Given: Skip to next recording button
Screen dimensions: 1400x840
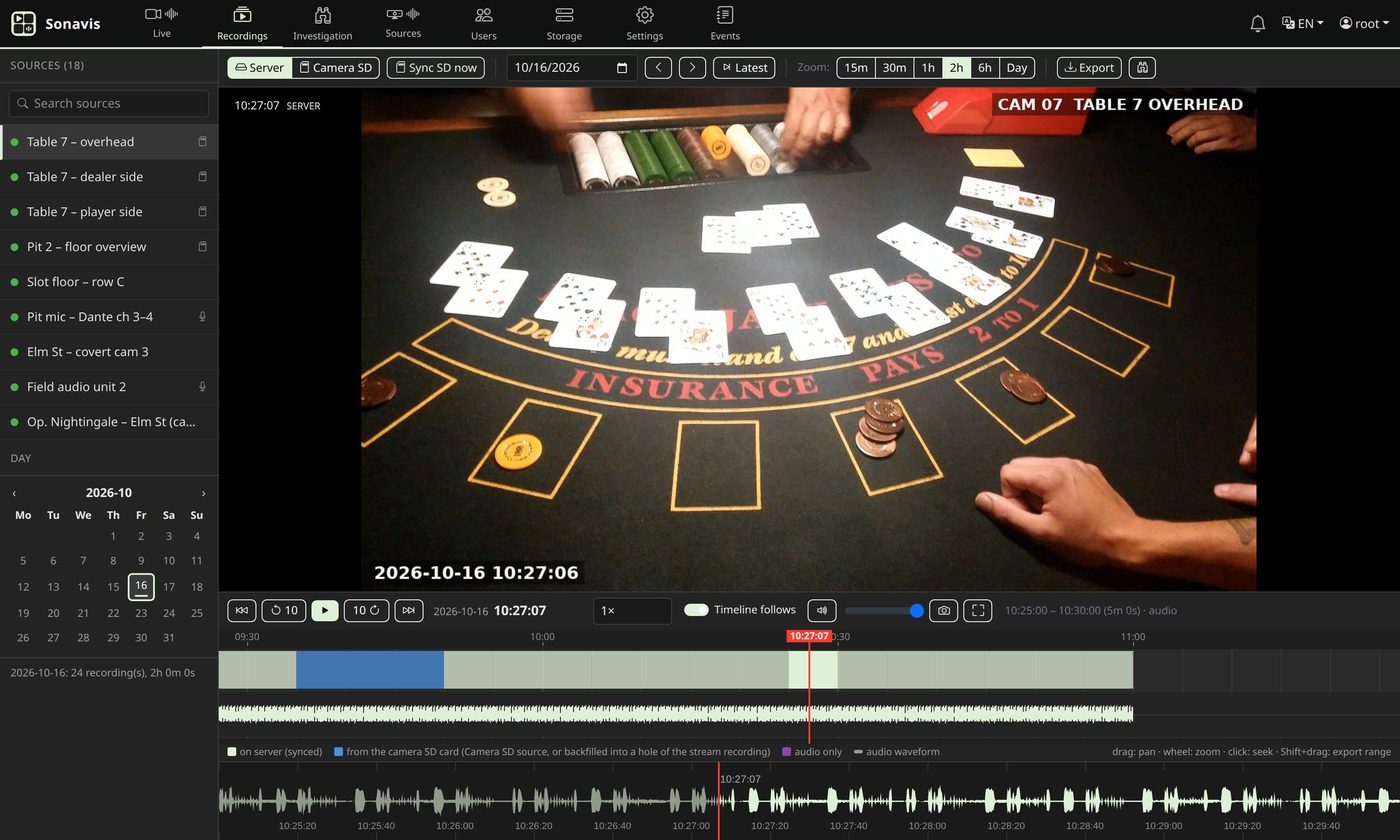Looking at the screenshot, I should click(x=408, y=610).
